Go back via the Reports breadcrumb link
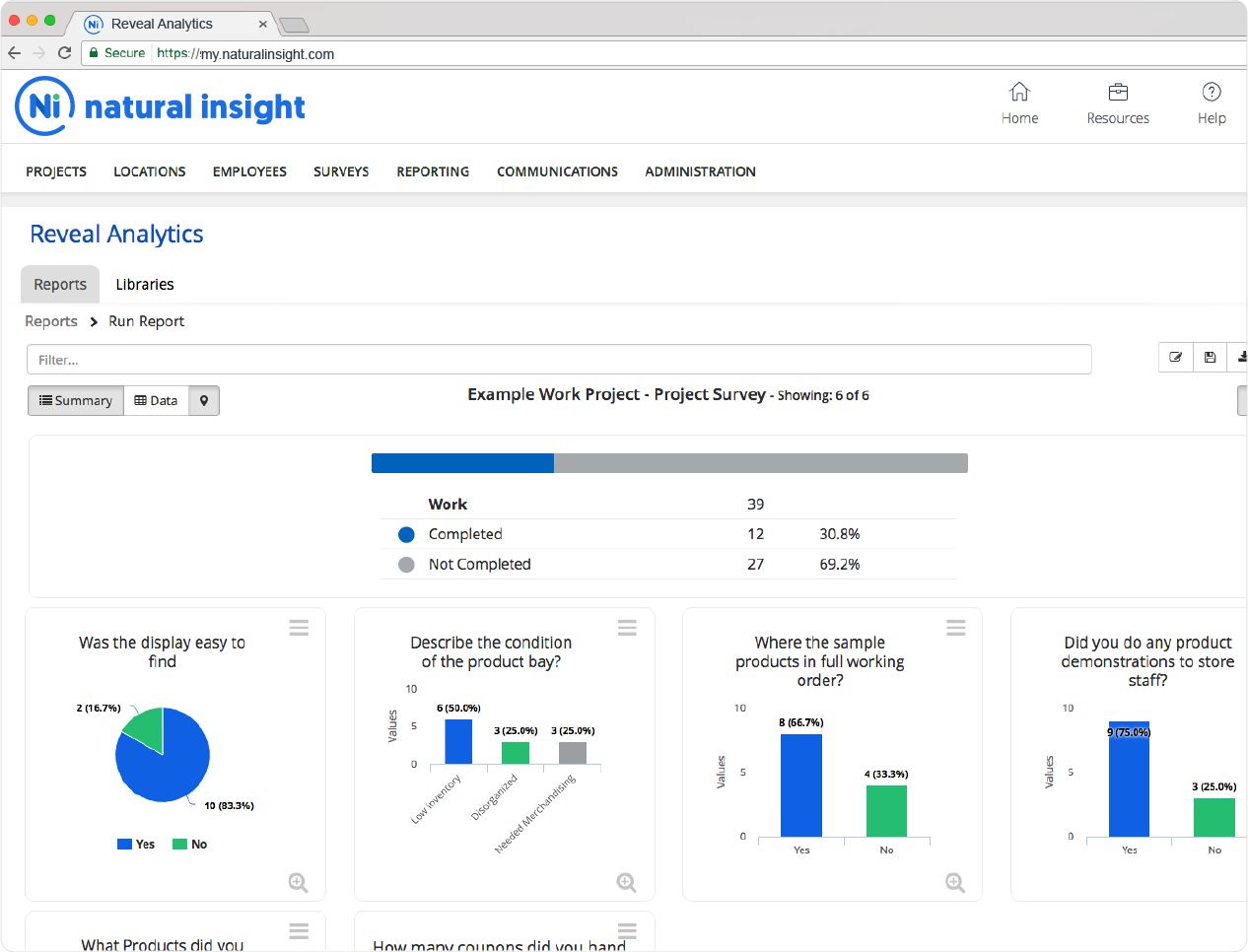The image size is (1248, 952). (51, 321)
